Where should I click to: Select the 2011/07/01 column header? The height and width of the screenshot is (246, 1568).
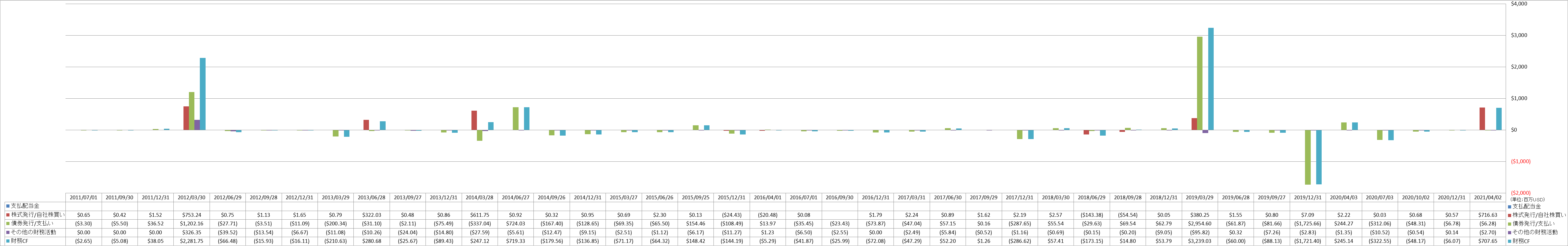pos(83,198)
